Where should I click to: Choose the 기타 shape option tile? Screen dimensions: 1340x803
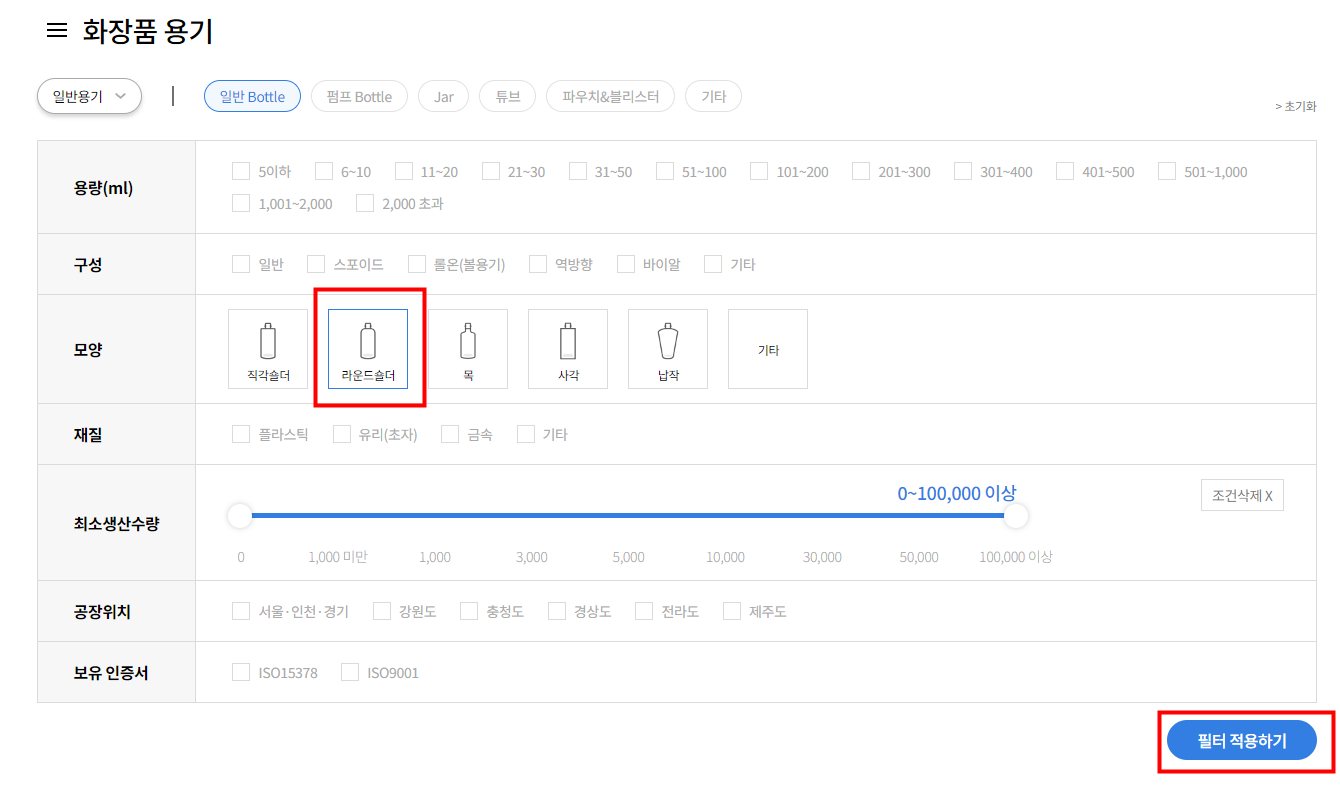click(768, 349)
